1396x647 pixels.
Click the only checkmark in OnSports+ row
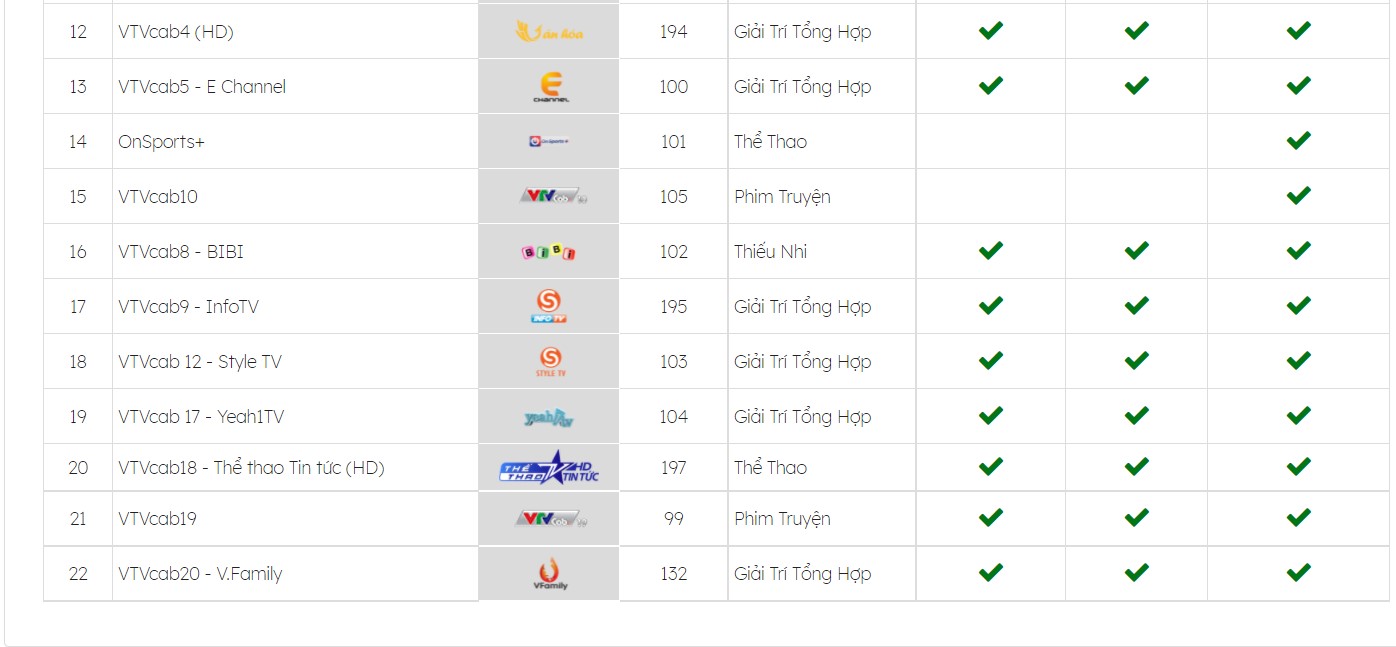point(1298,141)
